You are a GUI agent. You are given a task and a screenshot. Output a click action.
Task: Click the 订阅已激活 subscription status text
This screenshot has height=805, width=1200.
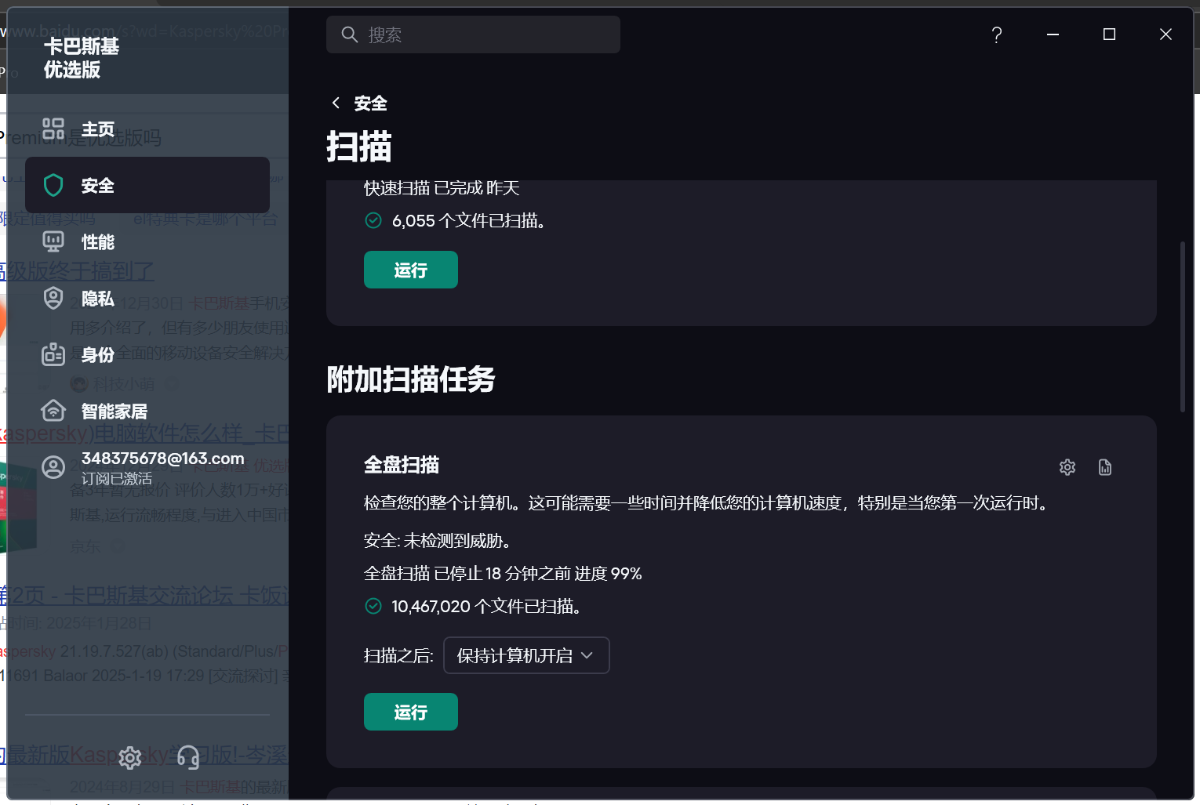(116, 478)
